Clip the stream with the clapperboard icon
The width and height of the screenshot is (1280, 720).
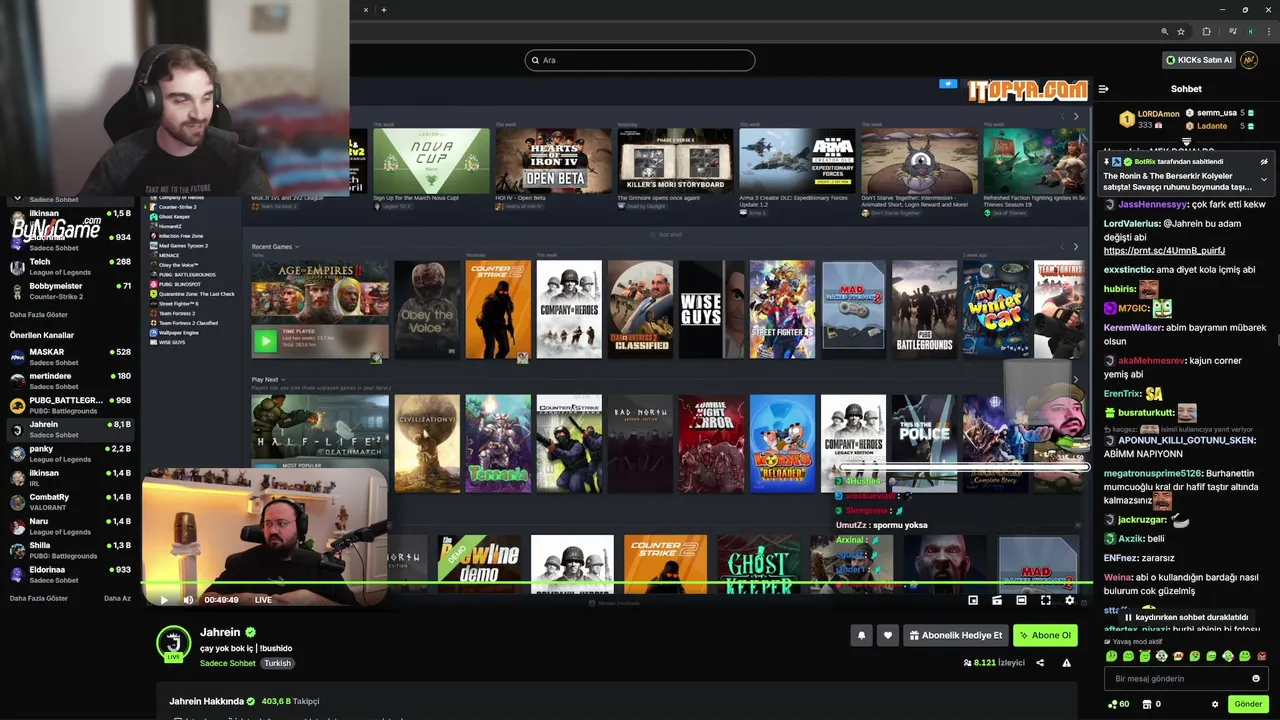[x=997, y=600]
